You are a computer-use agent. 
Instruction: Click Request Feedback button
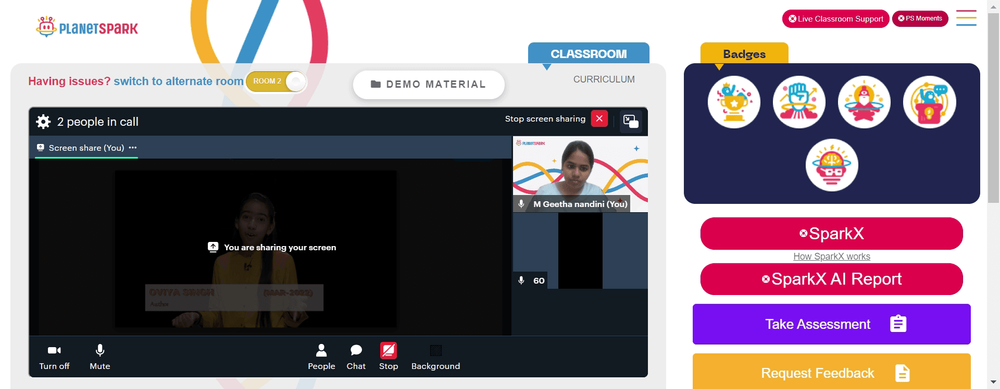coord(832,372)
